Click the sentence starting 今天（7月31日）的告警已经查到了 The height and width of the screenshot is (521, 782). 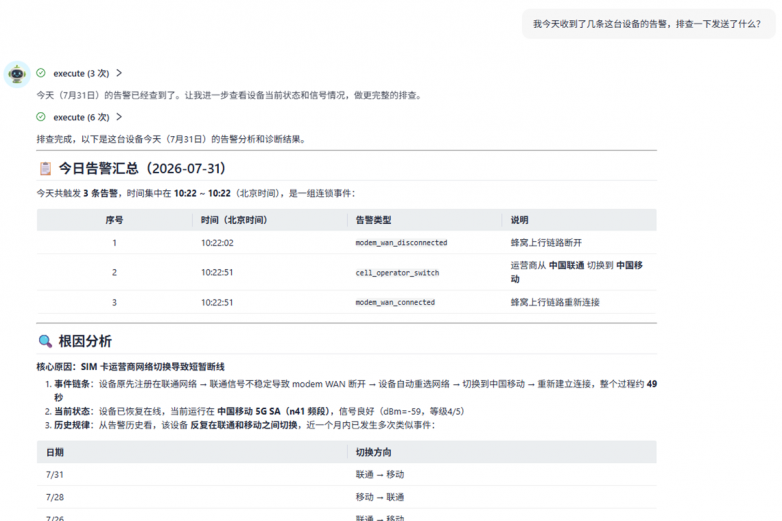(x=229, y=95)
